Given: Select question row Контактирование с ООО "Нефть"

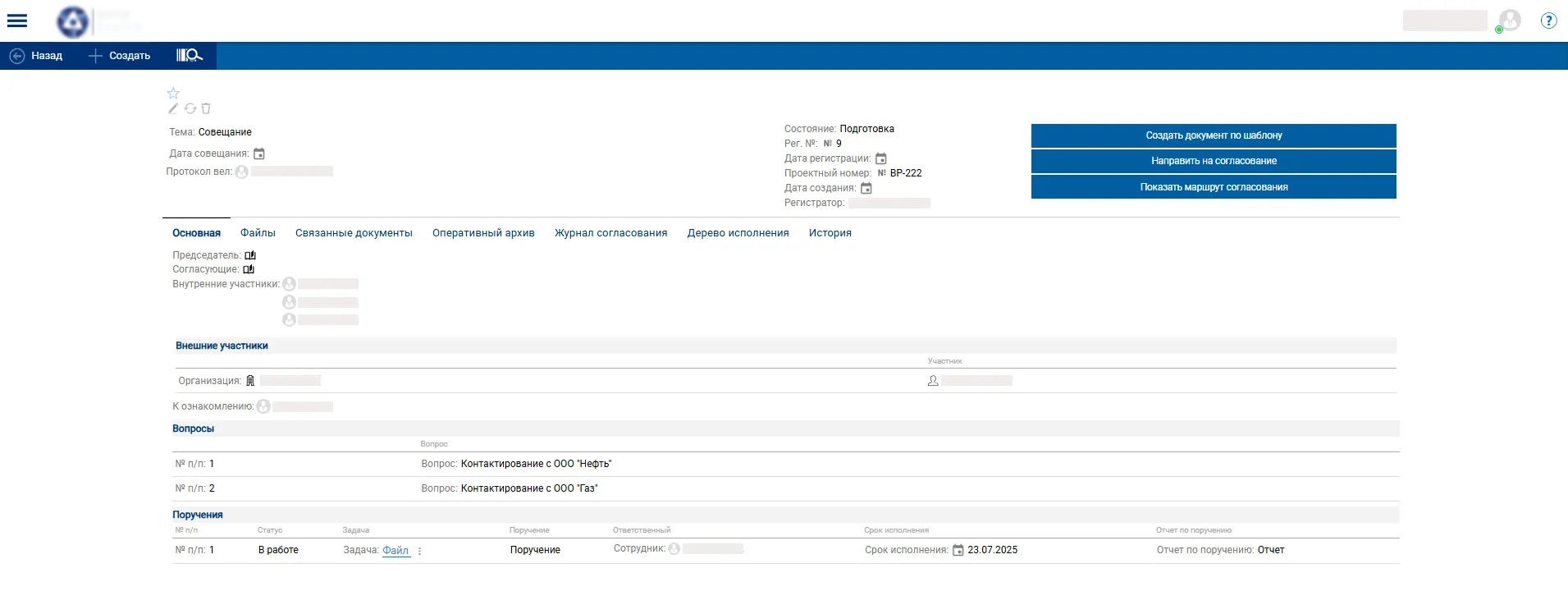Looking at the screenshot, I should pos(536,464).
